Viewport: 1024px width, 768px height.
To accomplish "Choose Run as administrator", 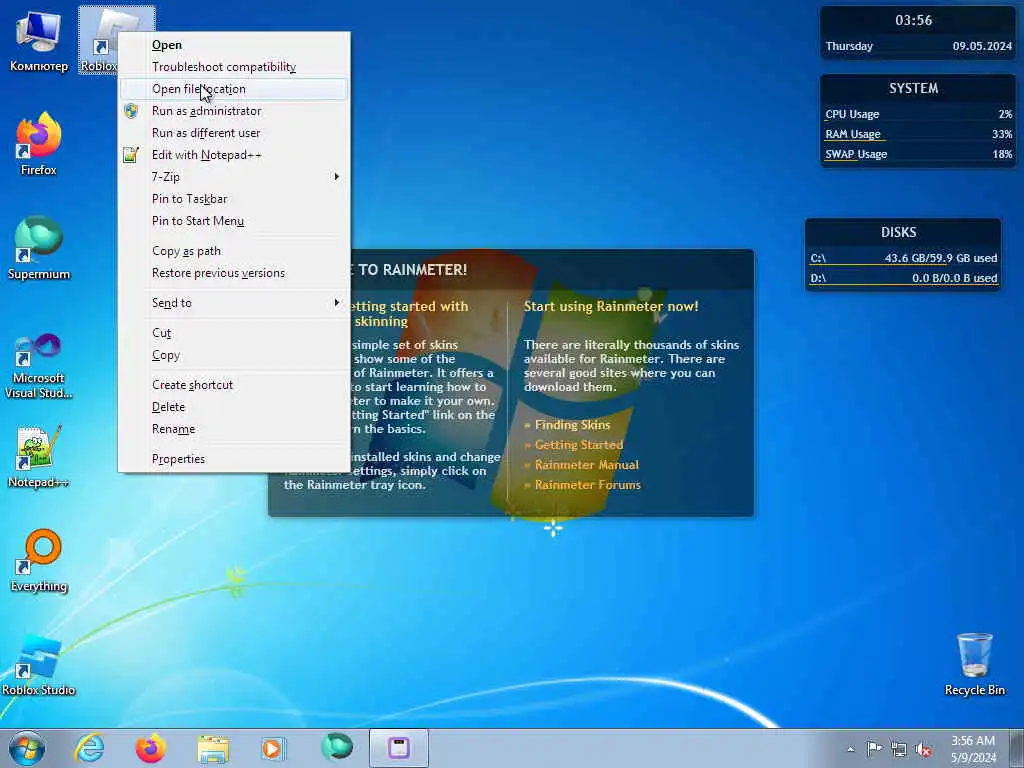I will click(234, 111).
